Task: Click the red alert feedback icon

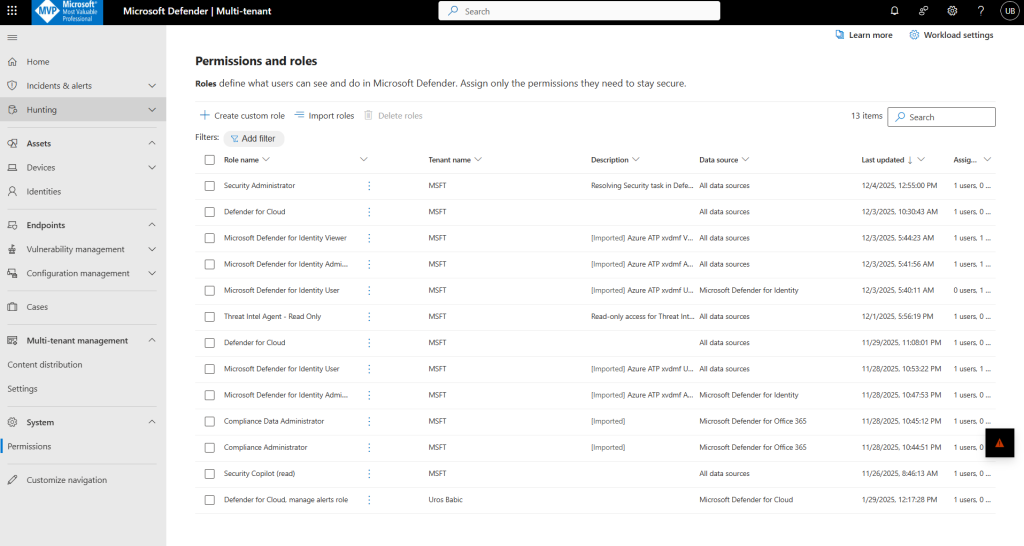Action: [x=1000, y=443]
